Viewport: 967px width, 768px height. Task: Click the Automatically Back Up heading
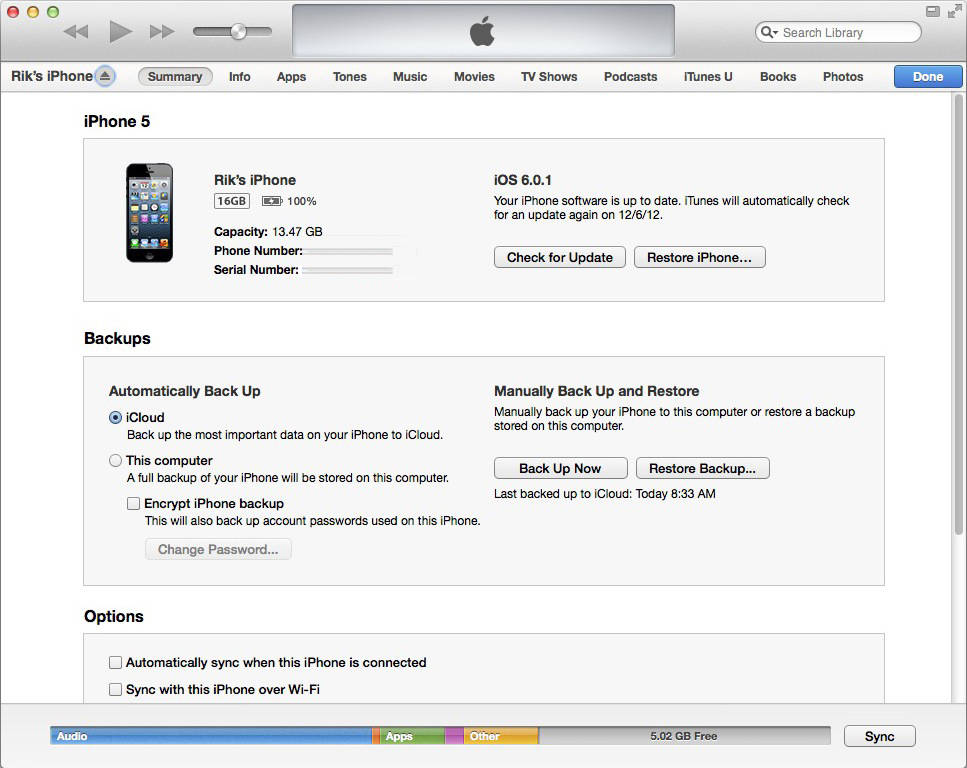click(184, 391)
